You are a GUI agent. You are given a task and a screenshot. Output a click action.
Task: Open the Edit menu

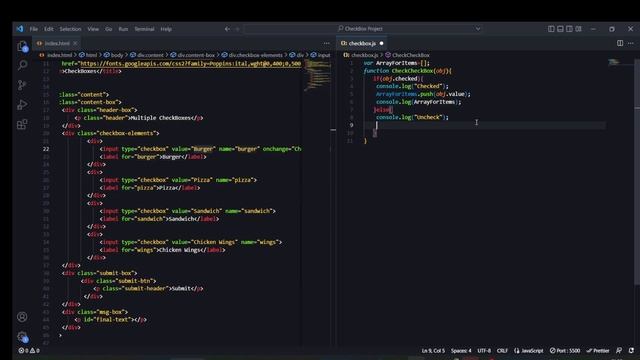(x=49, y=29)
